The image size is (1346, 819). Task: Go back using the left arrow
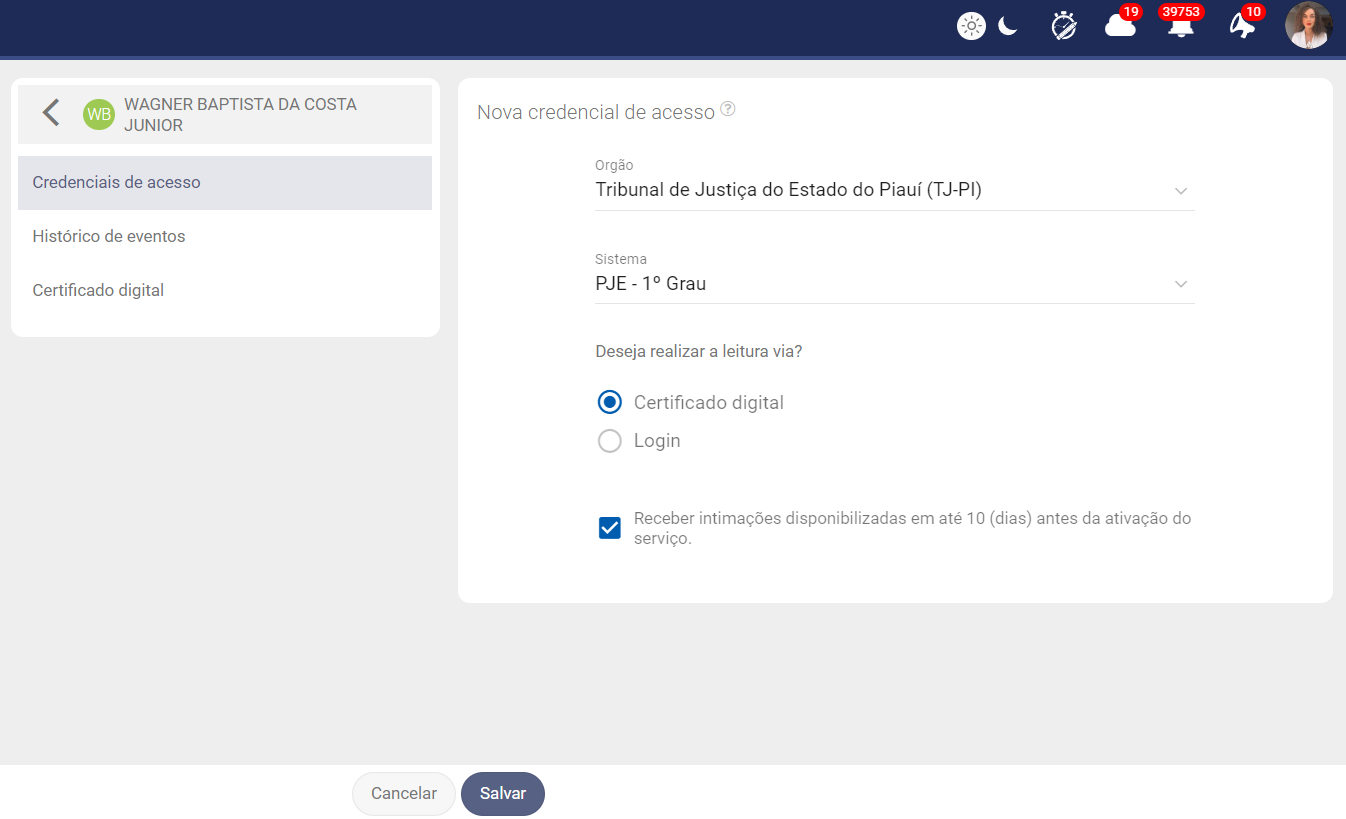coord(51,113)
